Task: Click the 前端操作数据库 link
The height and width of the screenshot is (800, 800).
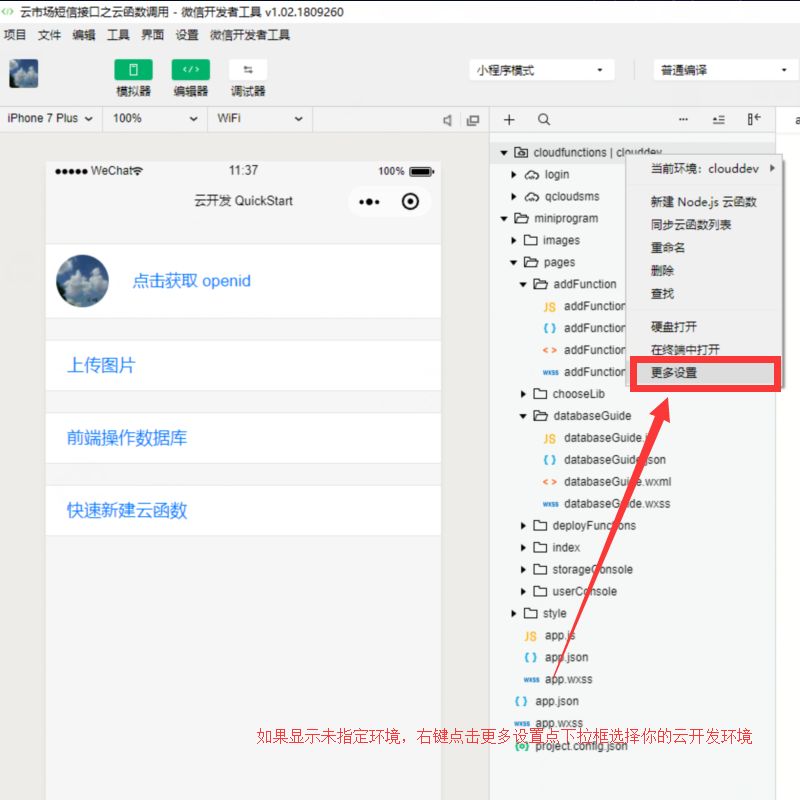Action: [x=127, y=438]
